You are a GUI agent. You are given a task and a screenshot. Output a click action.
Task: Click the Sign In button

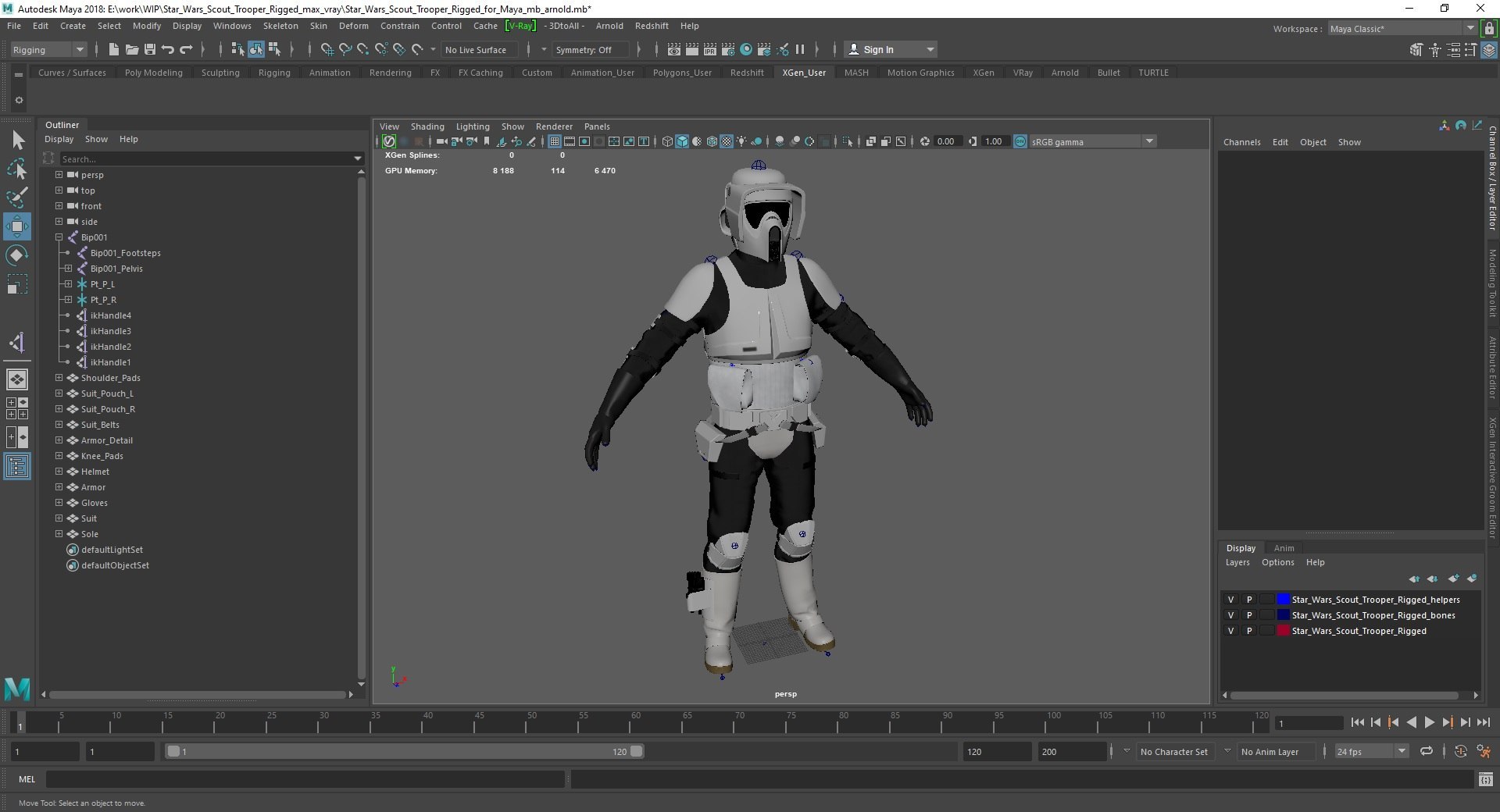click(x=891, y=49)
